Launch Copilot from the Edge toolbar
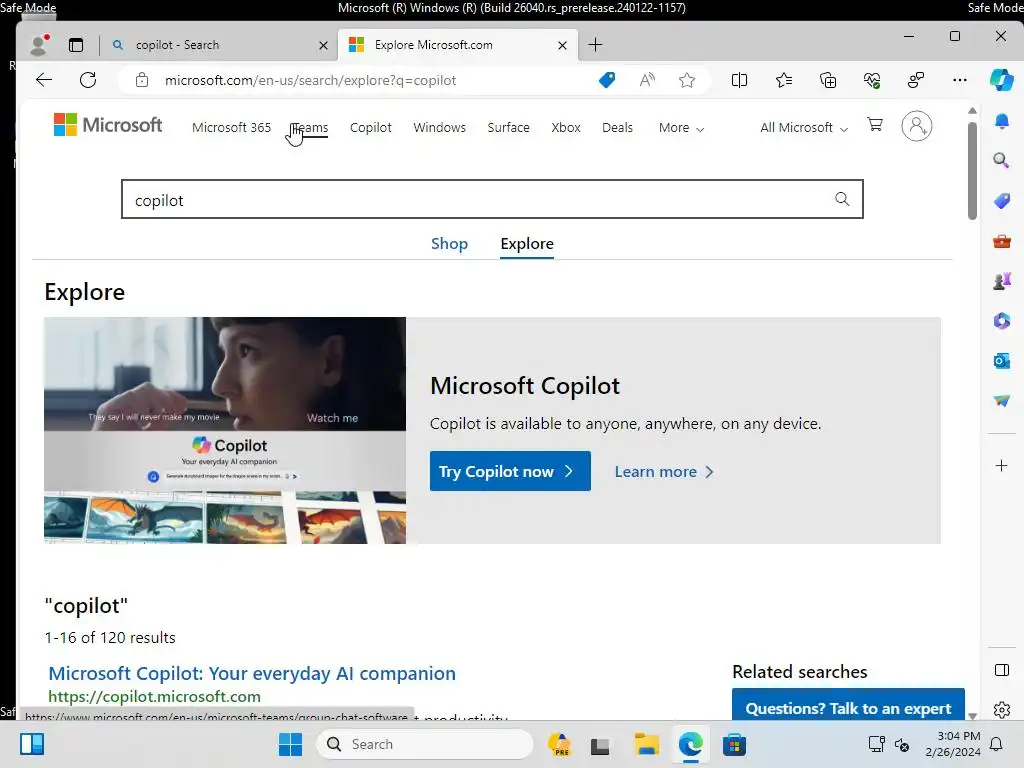This screenshot has width=1024, height=768. [1001, 80]
